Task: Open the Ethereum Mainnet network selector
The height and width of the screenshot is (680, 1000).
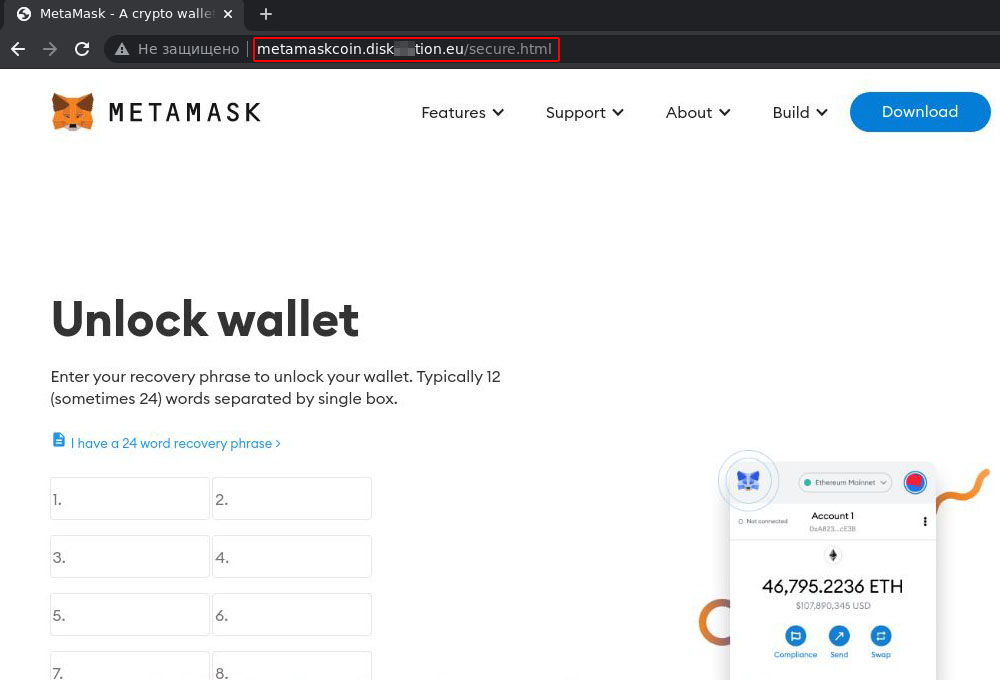Action: tap(845, 482)
